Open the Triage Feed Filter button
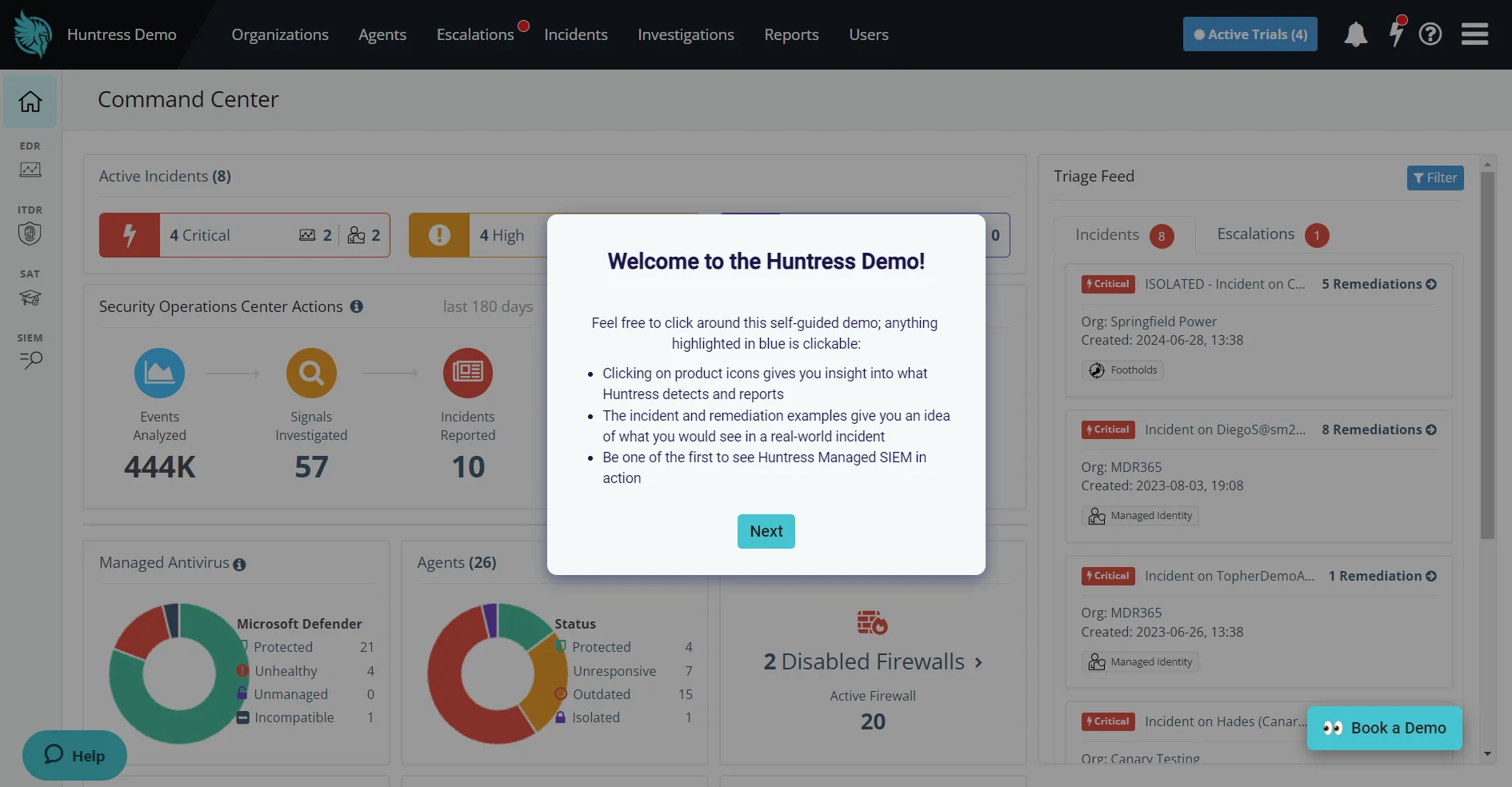 (1435, 178)
